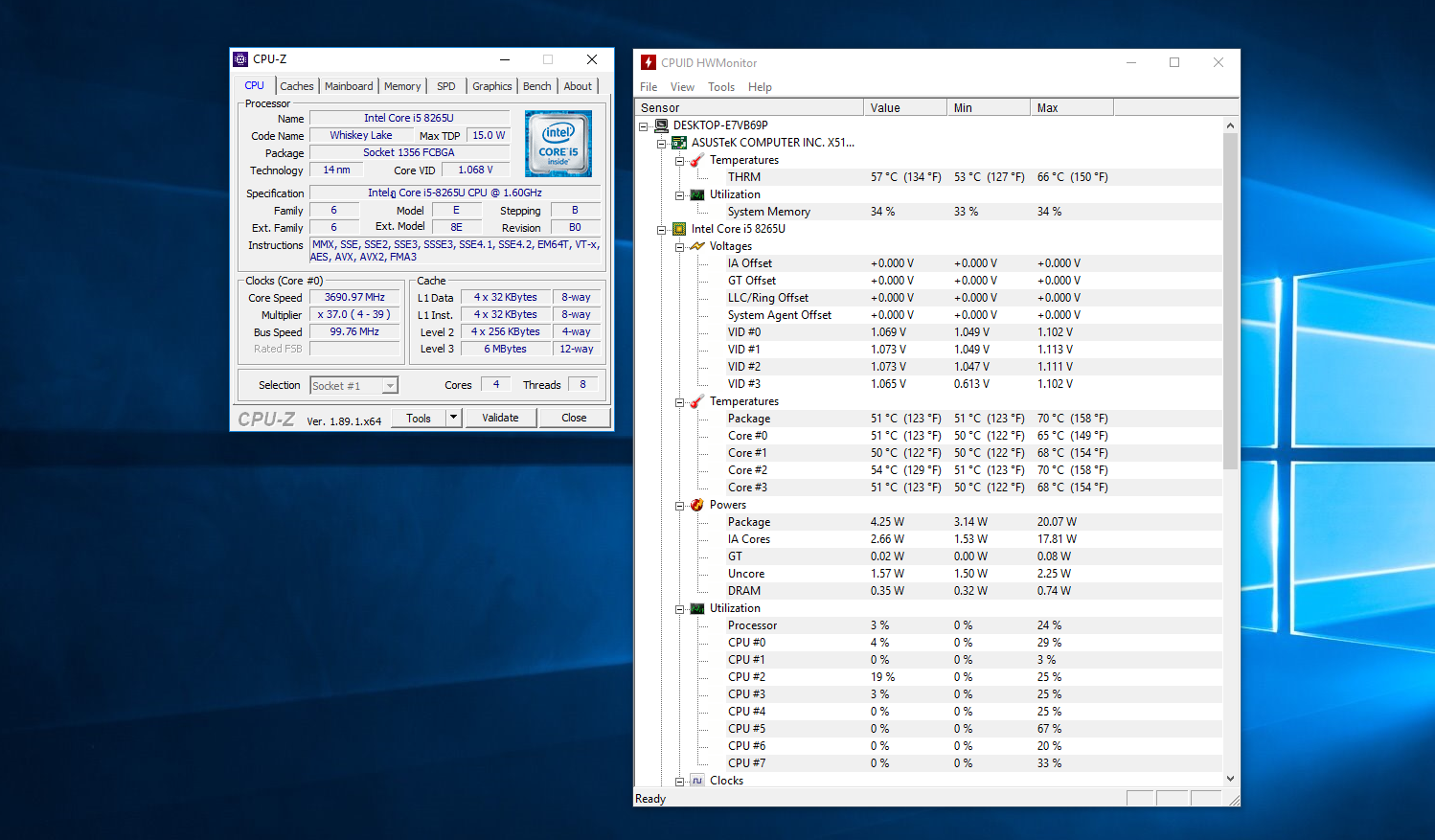1435x840 pixels.
Task: Click the HWMonitor vertical scrollbar thumb
Action: (x=1231, y=302)
